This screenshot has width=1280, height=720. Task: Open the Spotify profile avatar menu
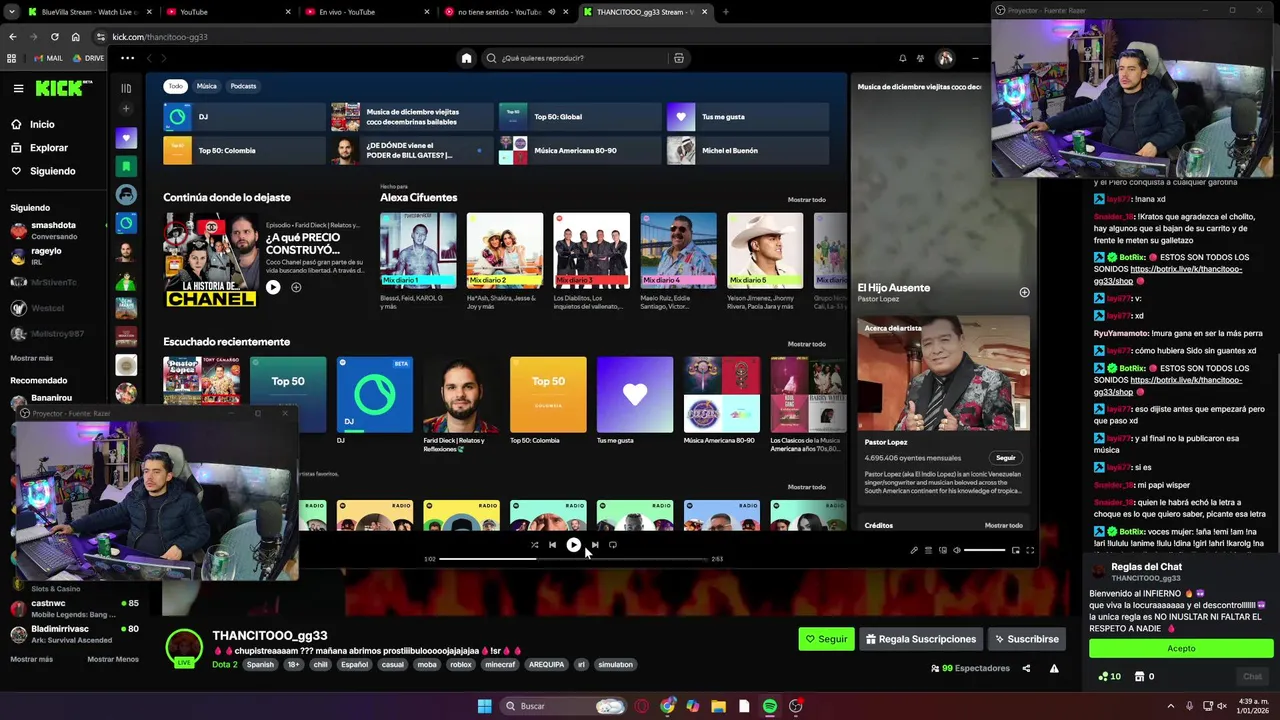click(x=945, y=58)
